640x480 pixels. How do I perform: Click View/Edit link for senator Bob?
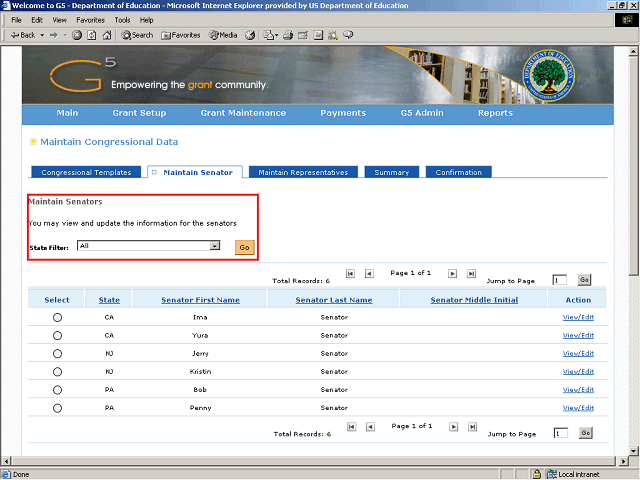[578, 390]
